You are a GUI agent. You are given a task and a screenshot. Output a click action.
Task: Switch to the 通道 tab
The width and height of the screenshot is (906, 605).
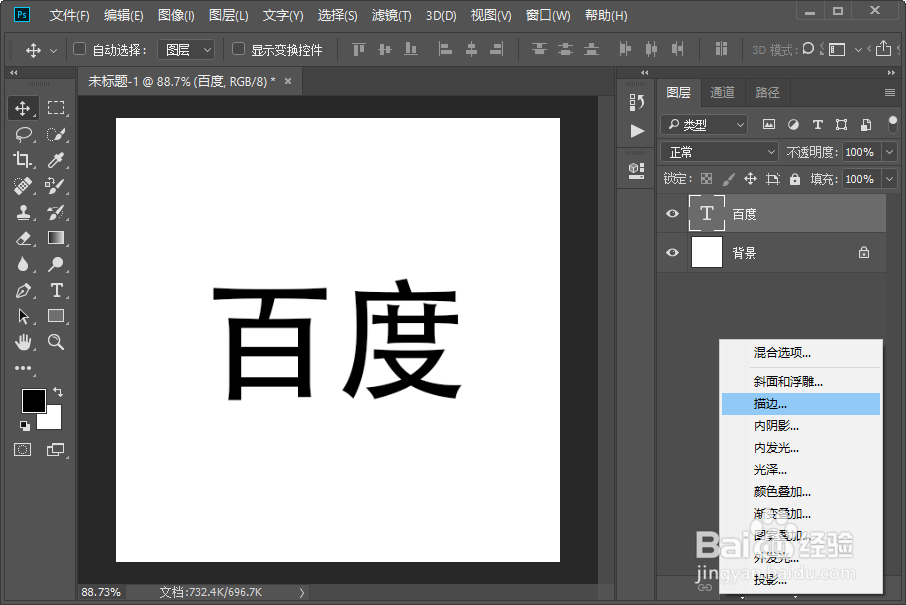[x=722, y=92]
